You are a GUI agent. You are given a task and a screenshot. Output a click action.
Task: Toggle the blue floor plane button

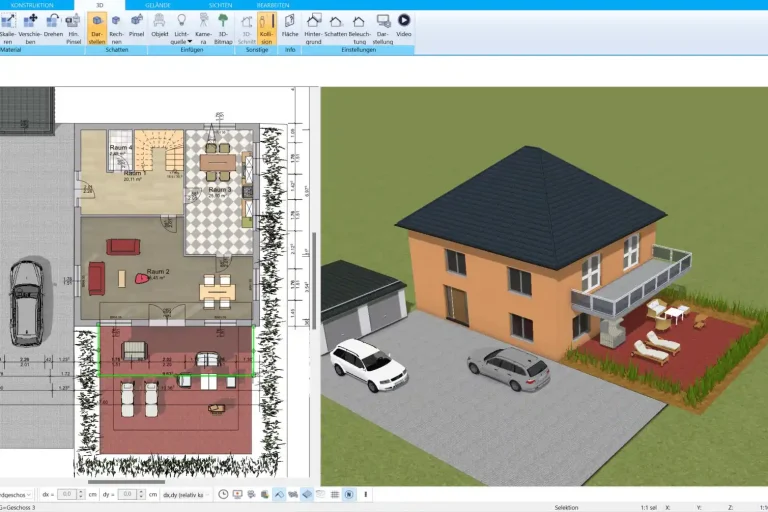pos(307,494)
